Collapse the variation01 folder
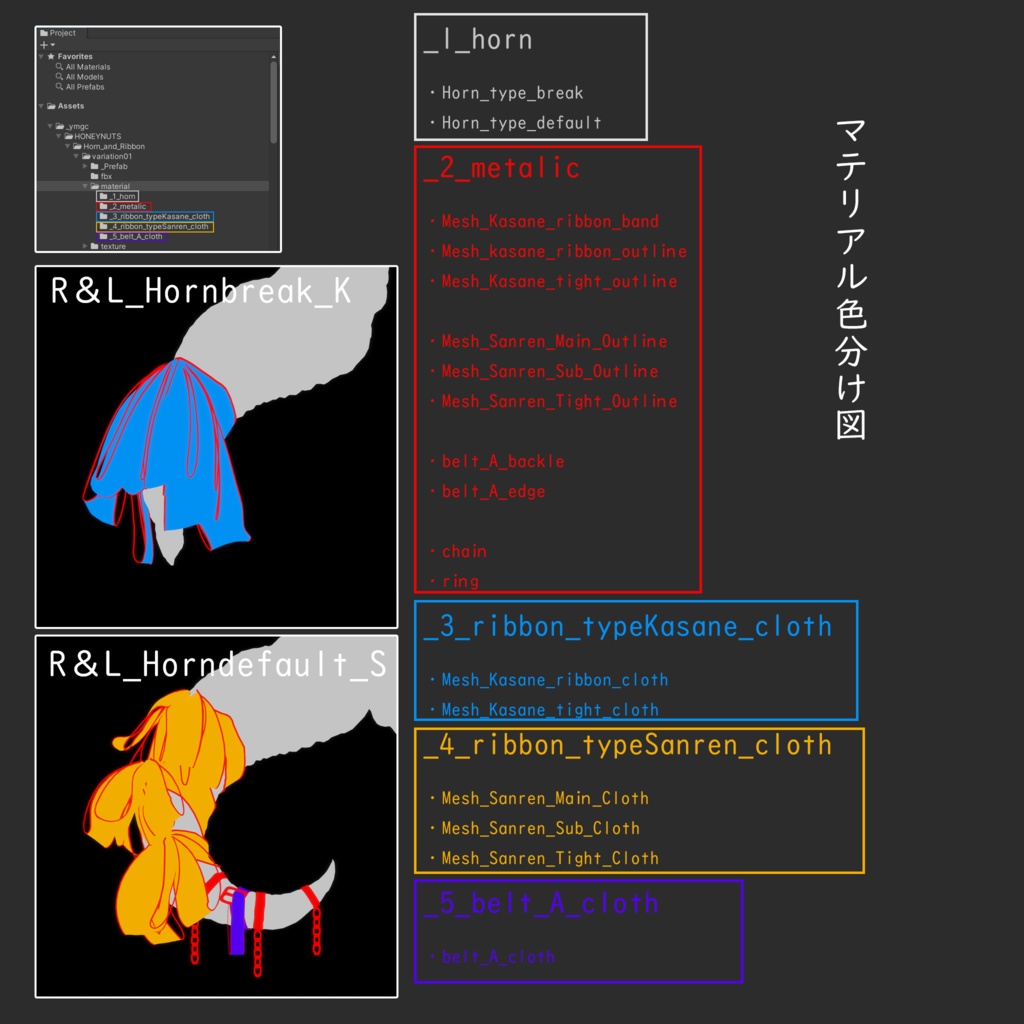The image size is (1024, 1024). point(76,156)
